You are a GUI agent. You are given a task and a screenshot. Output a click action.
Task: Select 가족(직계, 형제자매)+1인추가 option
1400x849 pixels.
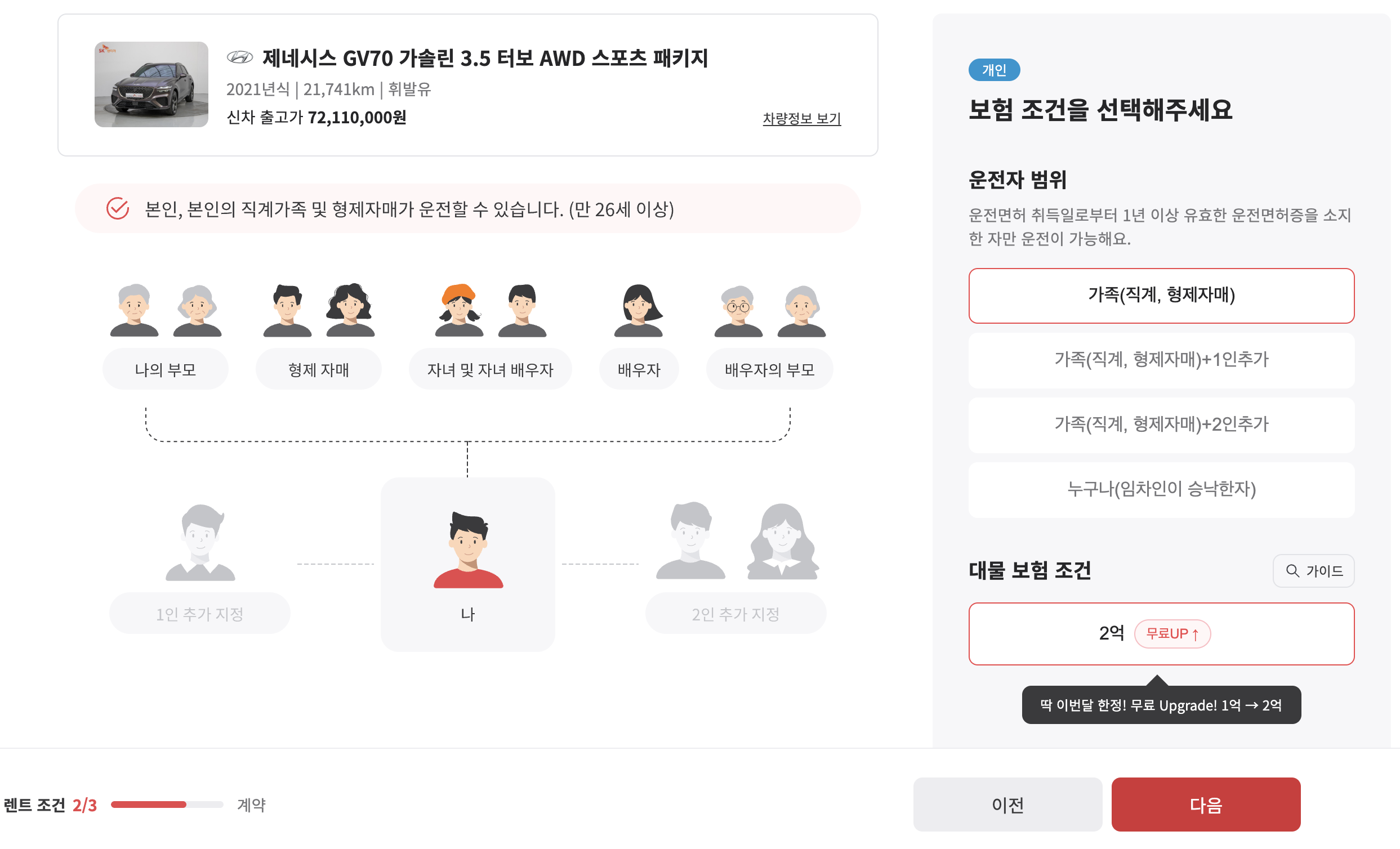point(1161,360)
